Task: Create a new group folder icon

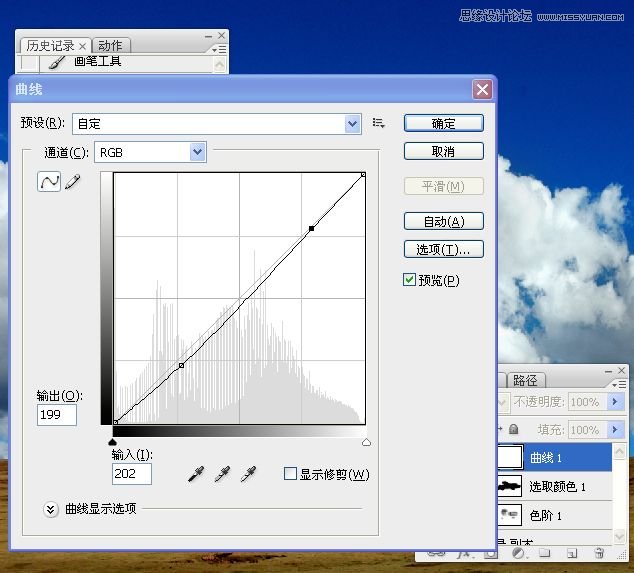Action: (x=544, y=553)
